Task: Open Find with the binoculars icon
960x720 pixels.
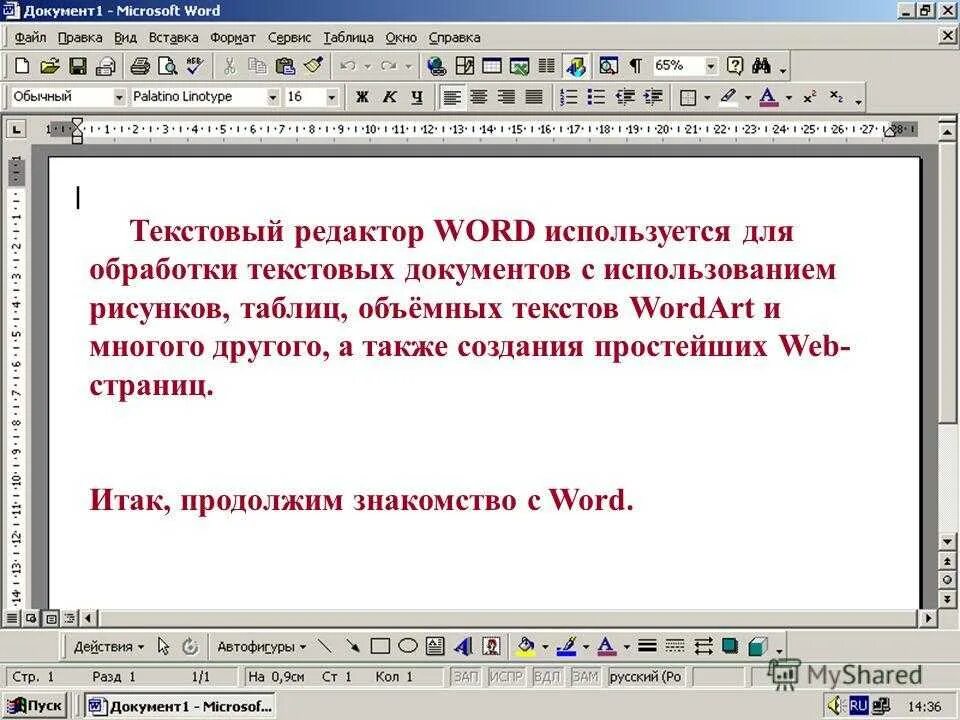Action: pos(762,66)
